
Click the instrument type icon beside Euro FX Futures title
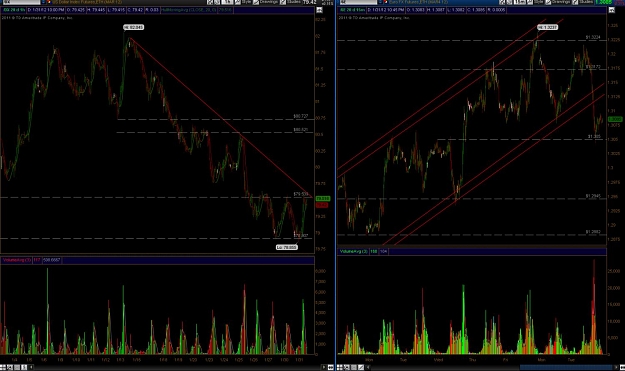coord(386,2)
